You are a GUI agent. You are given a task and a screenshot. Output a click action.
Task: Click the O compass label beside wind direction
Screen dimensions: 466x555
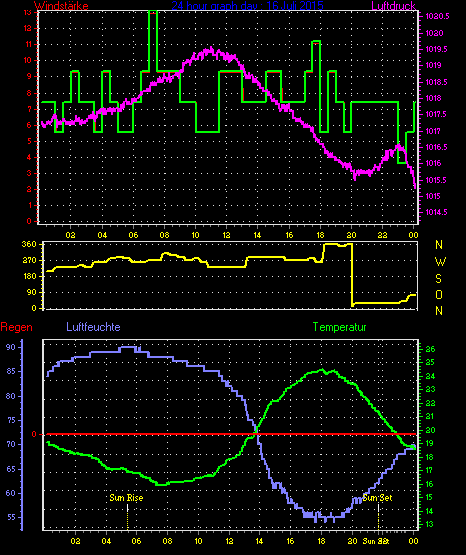click(439, 294)
